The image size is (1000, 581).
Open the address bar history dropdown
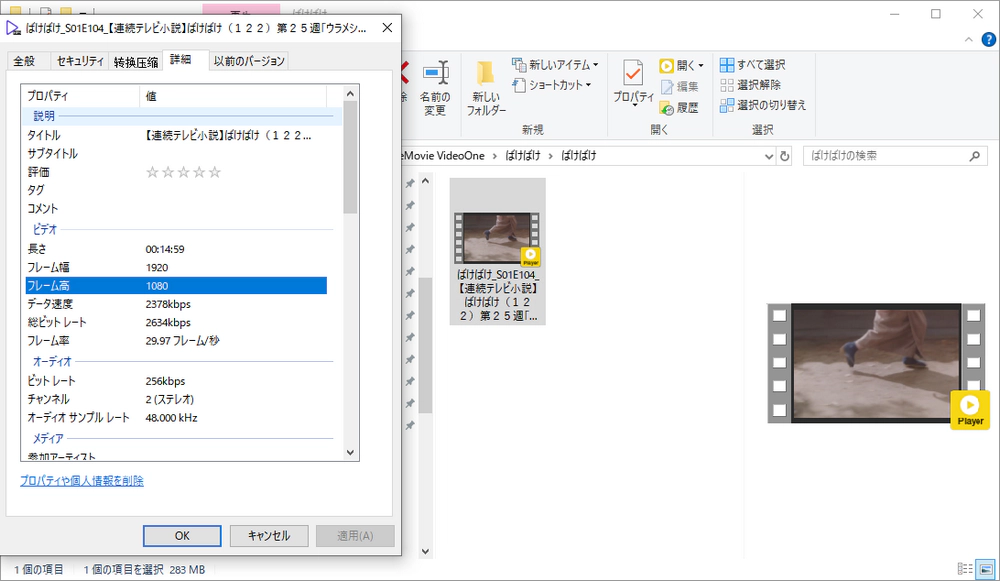coord(768,155)
